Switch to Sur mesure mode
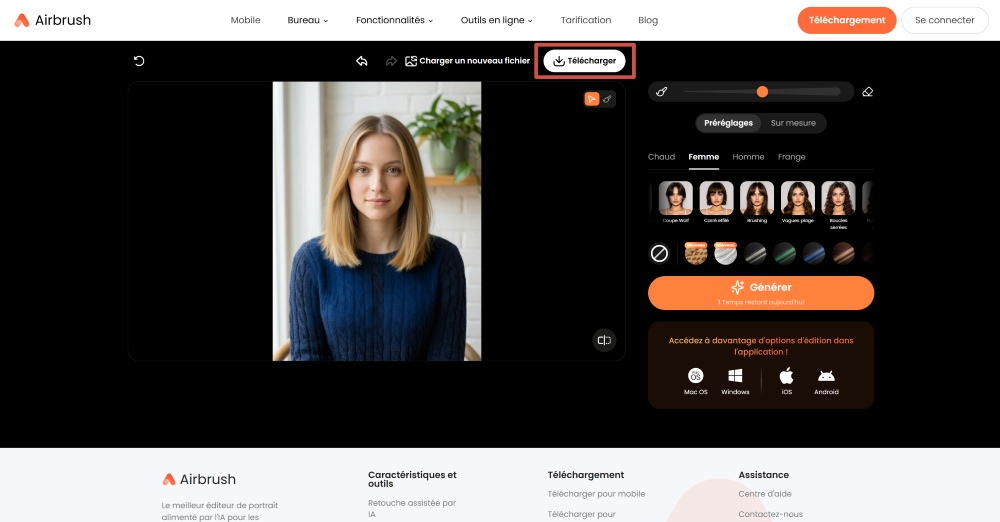Screen dimensions: 1000x522 pyautogui.click(x=793, y=123)
